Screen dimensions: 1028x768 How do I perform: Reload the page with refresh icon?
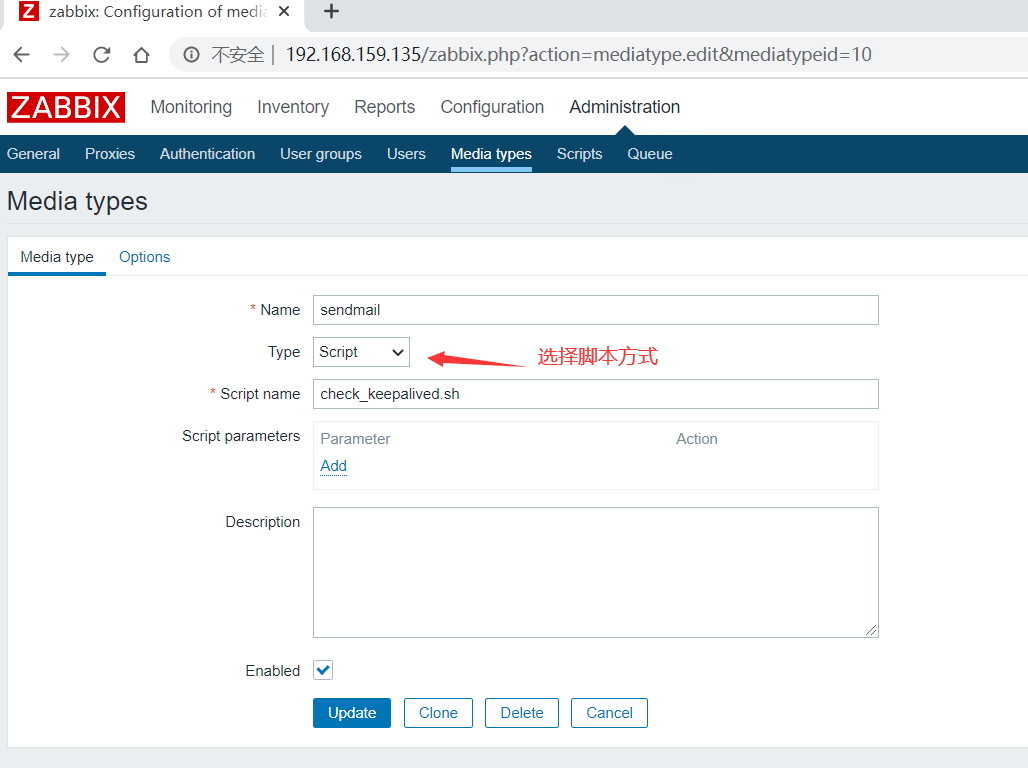[101, 54]
